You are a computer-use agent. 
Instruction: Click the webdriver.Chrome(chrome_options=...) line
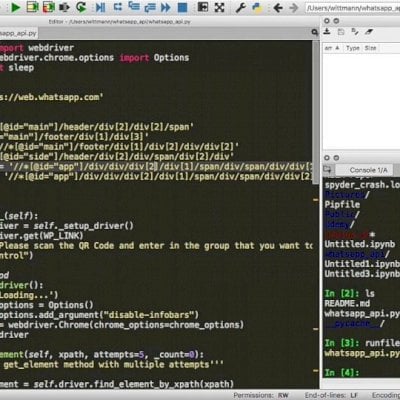pyautogui.click(x=122, y=325)
